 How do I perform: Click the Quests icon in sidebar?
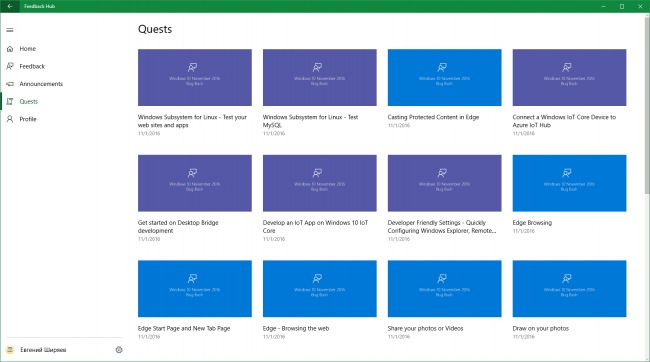pyautogui.click(x=10, y=102)
